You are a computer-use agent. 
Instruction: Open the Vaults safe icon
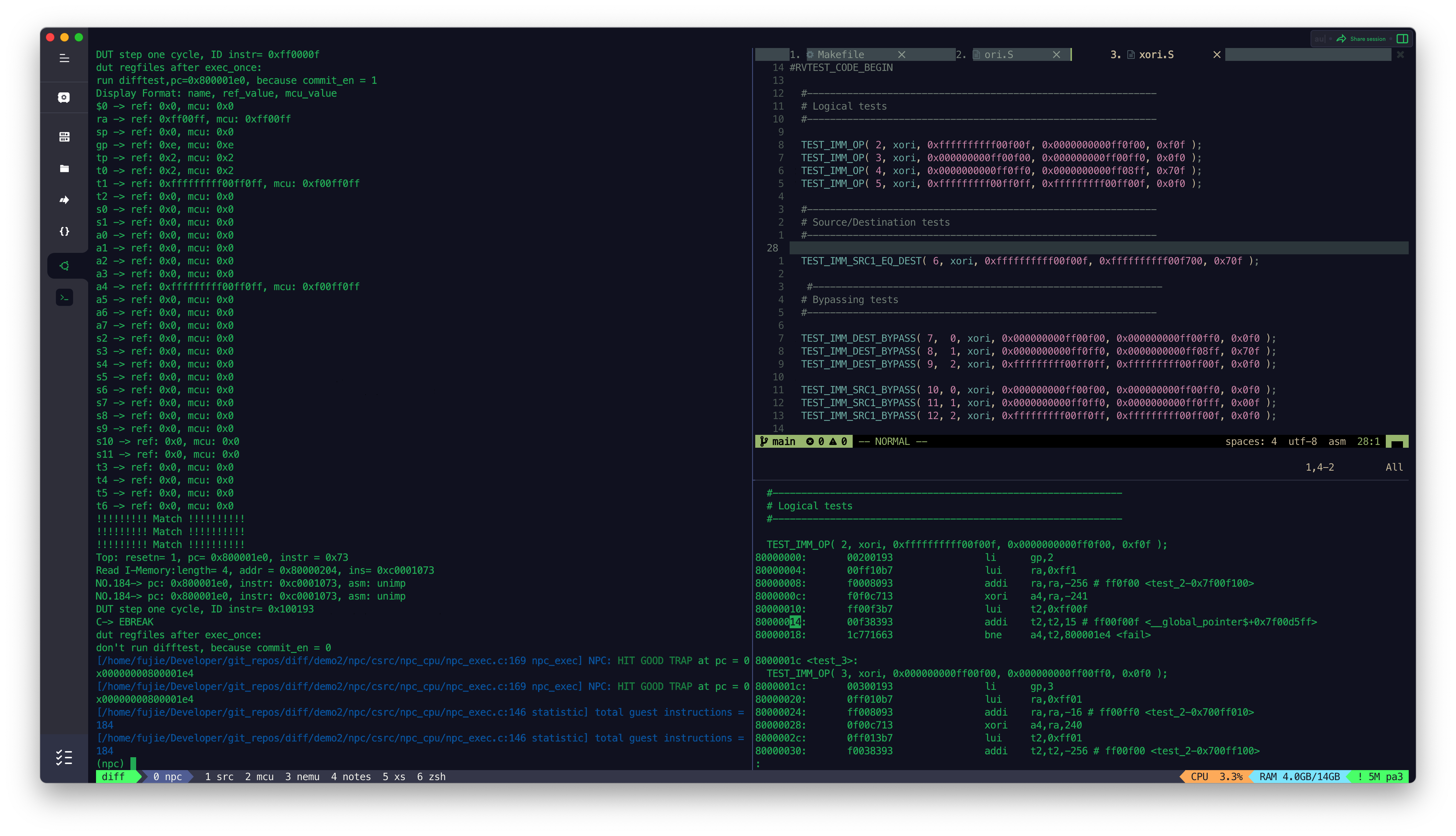pyautogui.click(x=64, y=98)
